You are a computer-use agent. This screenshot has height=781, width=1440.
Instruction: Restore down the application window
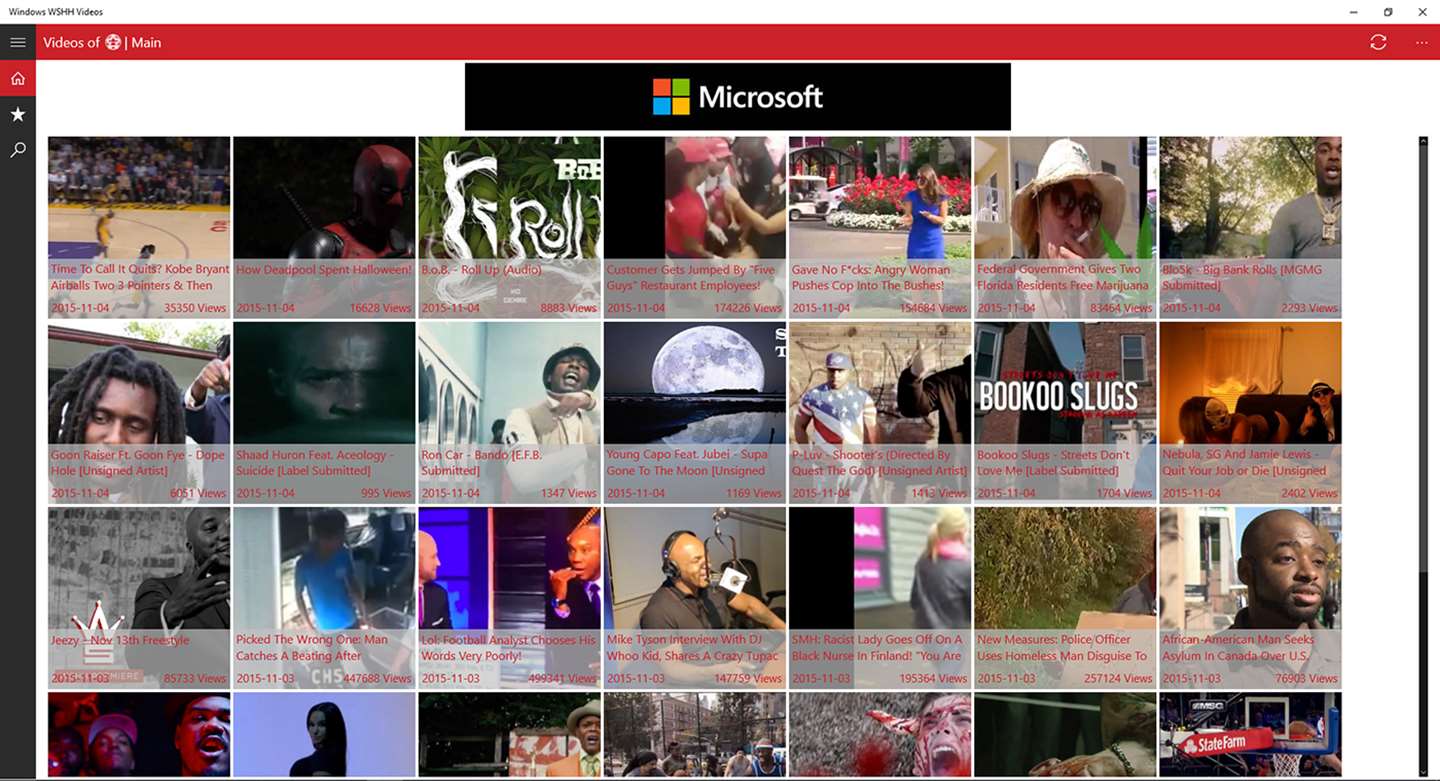pos(1388,12)
